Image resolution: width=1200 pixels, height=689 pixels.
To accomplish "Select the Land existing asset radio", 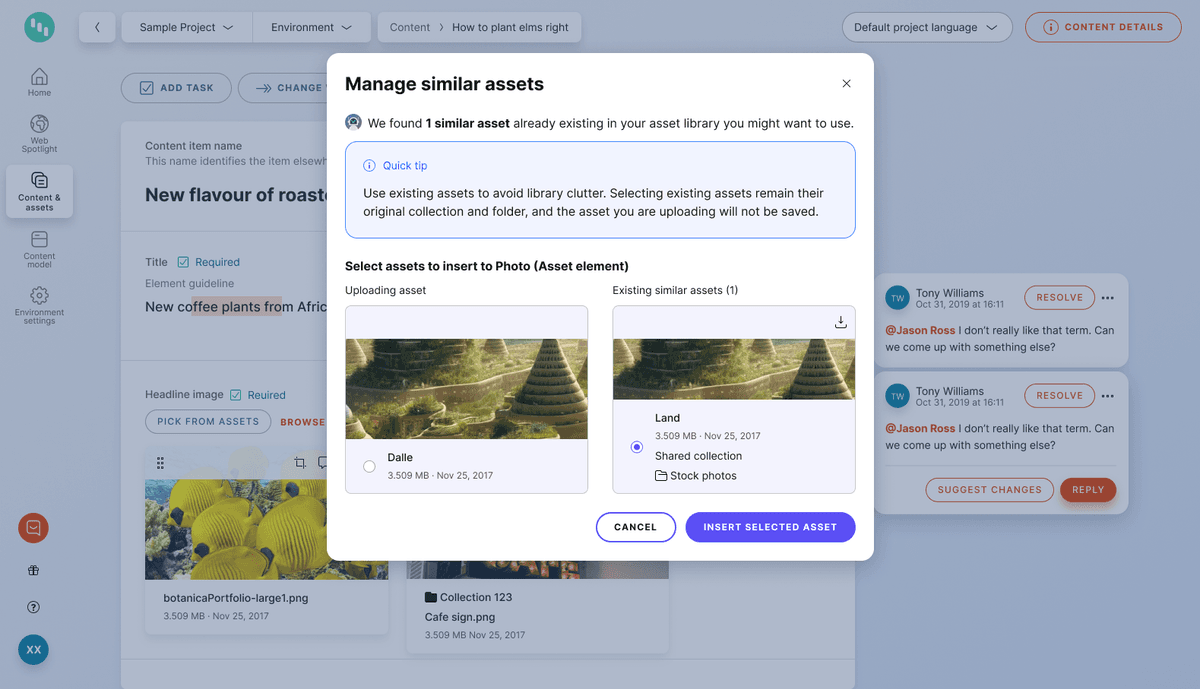I will (x=637, y=447).
